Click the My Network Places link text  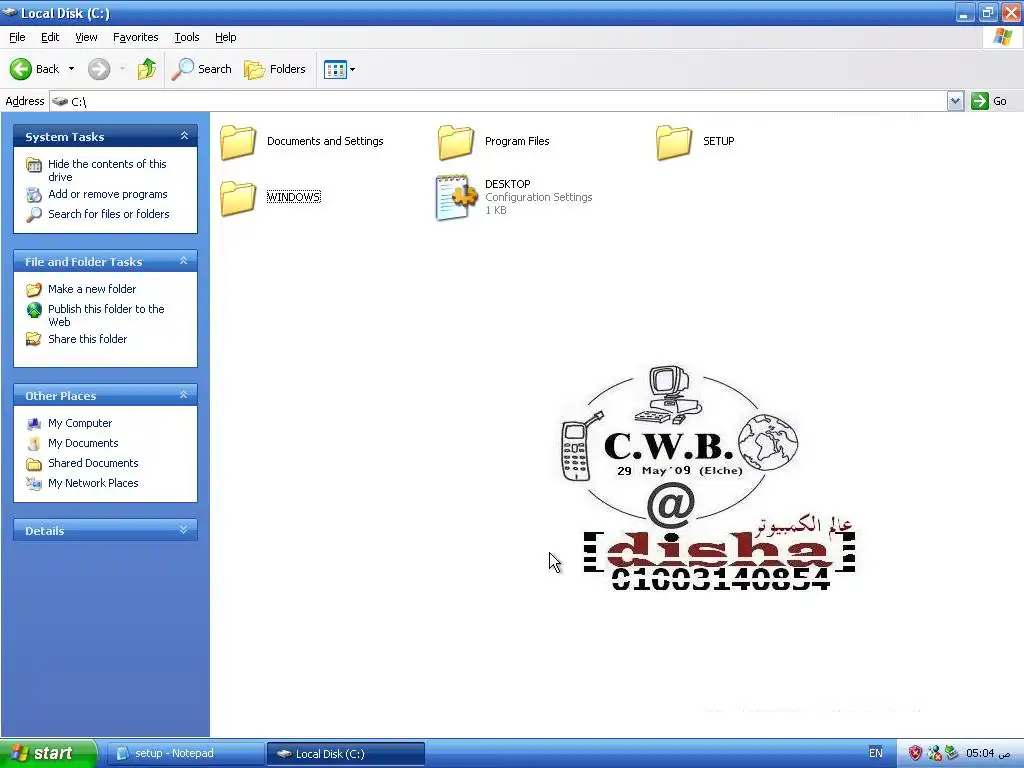(x=93, y=483)
